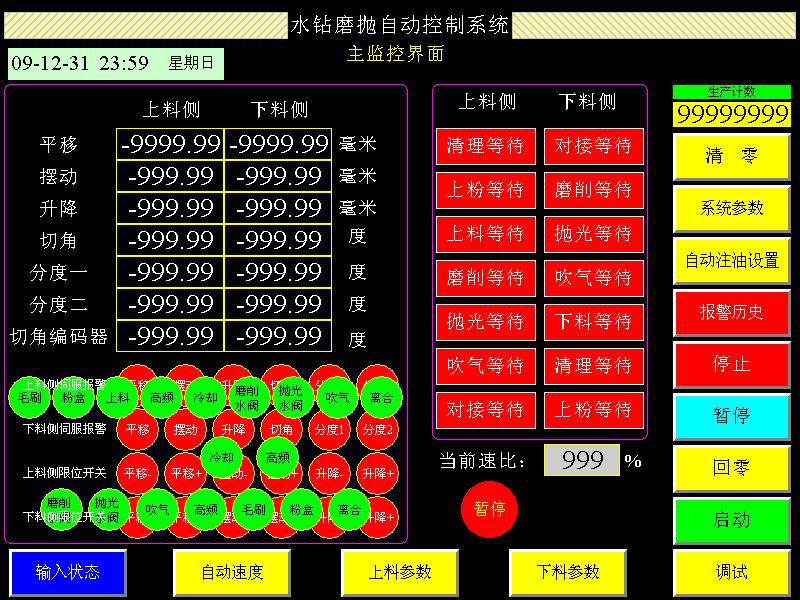Viewport: 800px width, 600px height.
Task: Click the round red 暂停 indicator
Action: 489,509
